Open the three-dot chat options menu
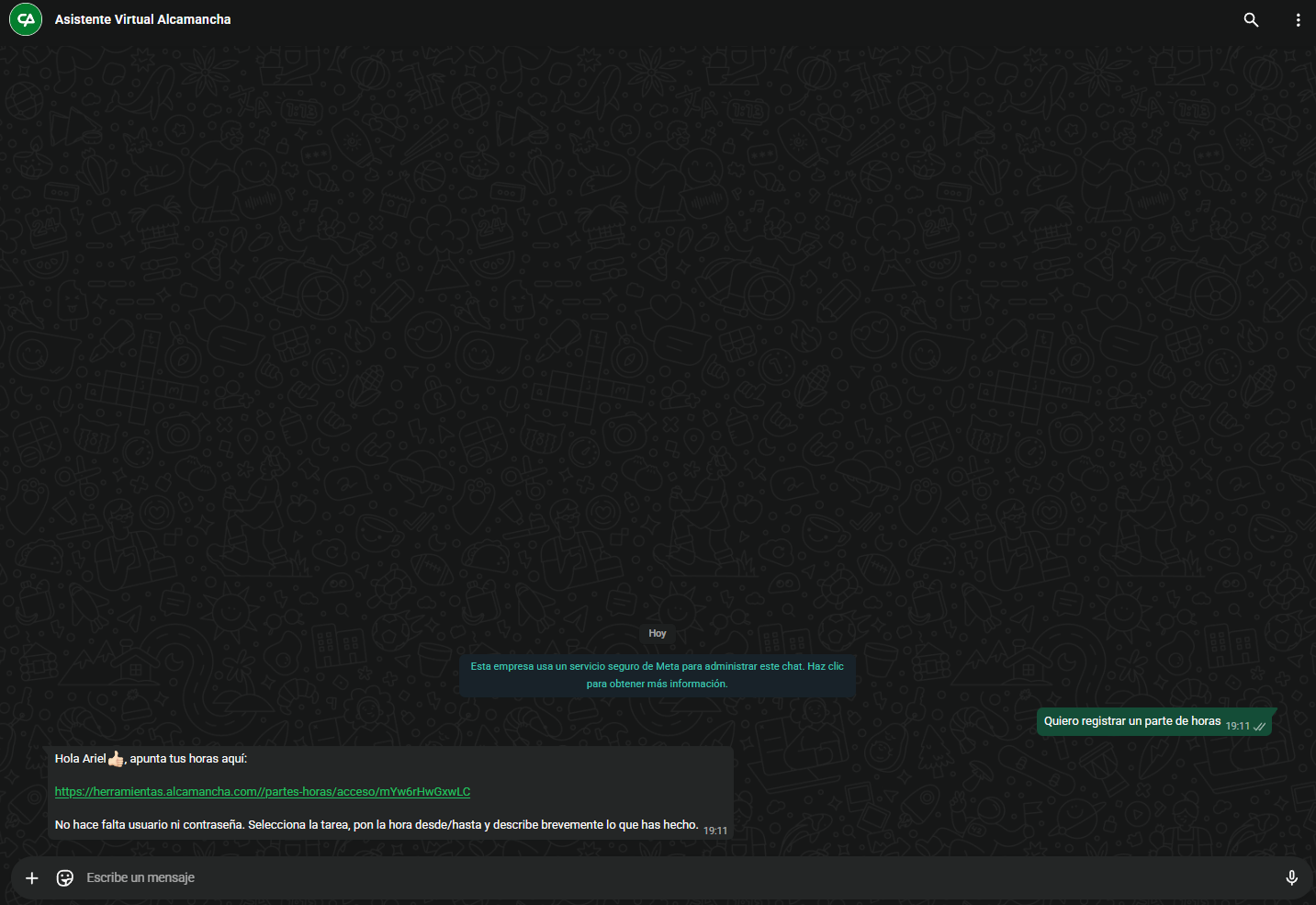This screenshot has height=905, width=1316. point(1298,19)
